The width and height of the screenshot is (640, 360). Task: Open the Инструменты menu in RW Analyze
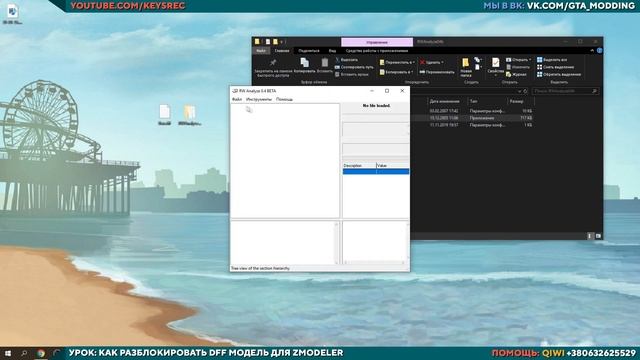(x=259, y=99)
